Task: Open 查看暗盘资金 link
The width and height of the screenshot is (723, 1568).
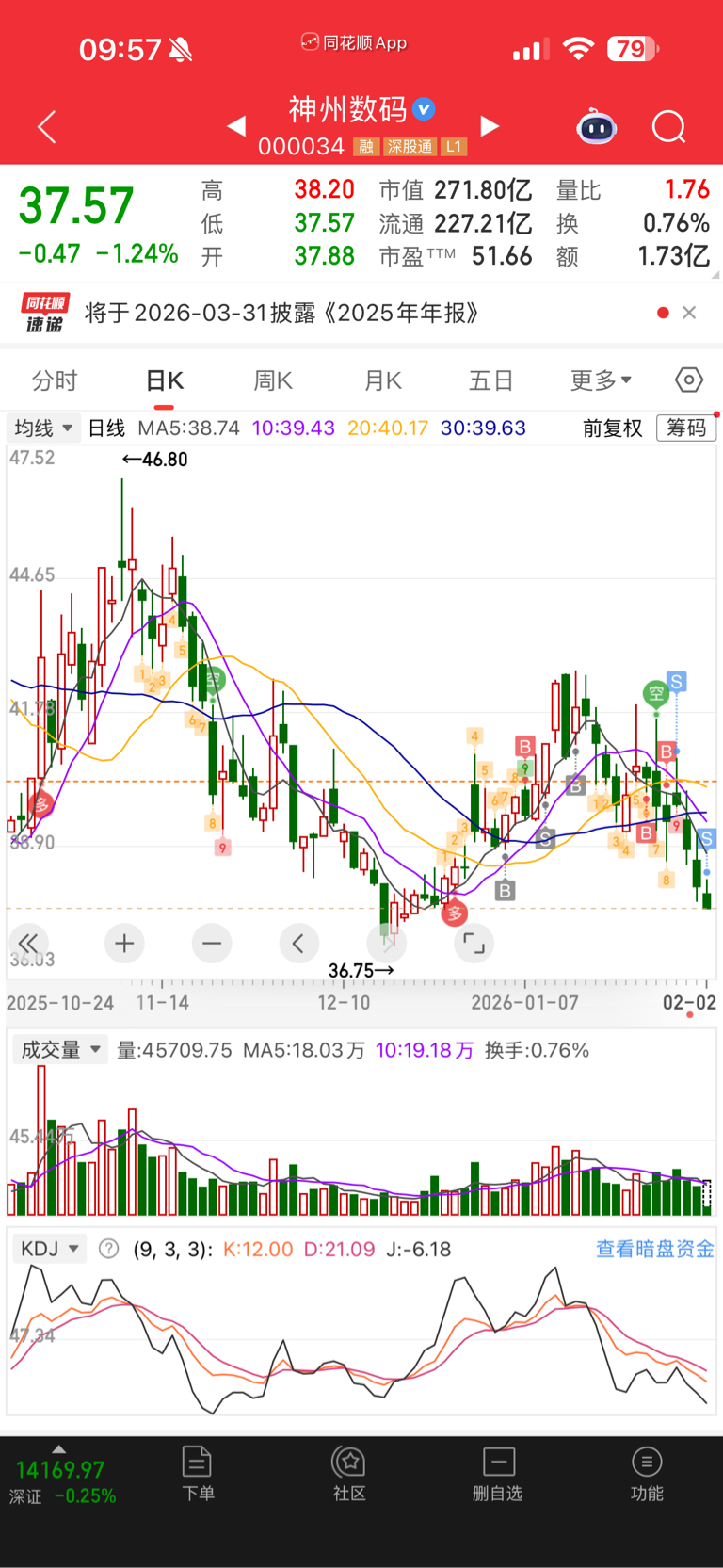Action: [655, 1249]
